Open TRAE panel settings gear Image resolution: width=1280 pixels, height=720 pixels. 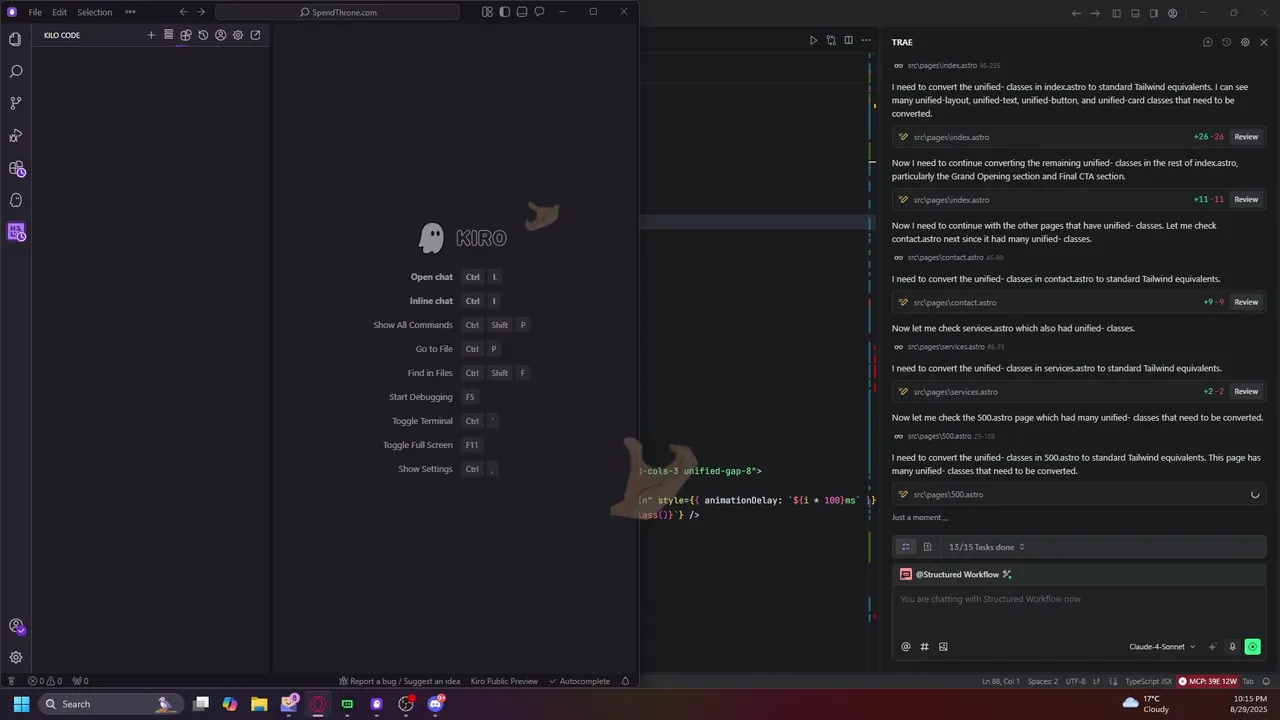(1245, 42)
